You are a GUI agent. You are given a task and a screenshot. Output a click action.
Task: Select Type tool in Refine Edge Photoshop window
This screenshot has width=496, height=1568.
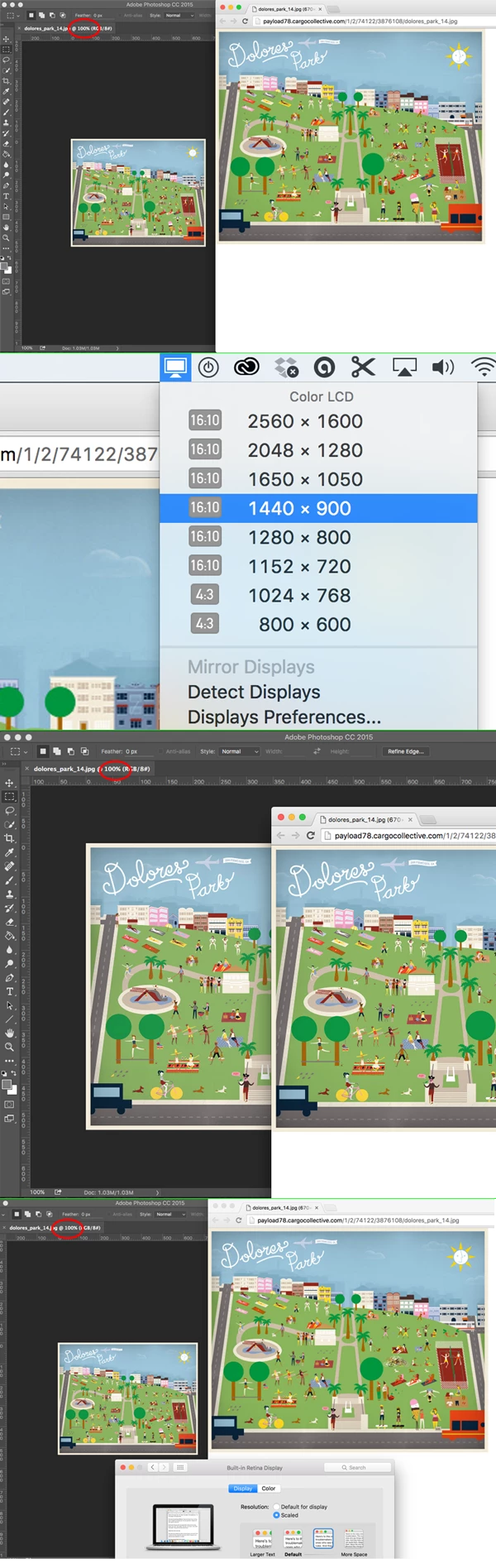pos(9,991)
